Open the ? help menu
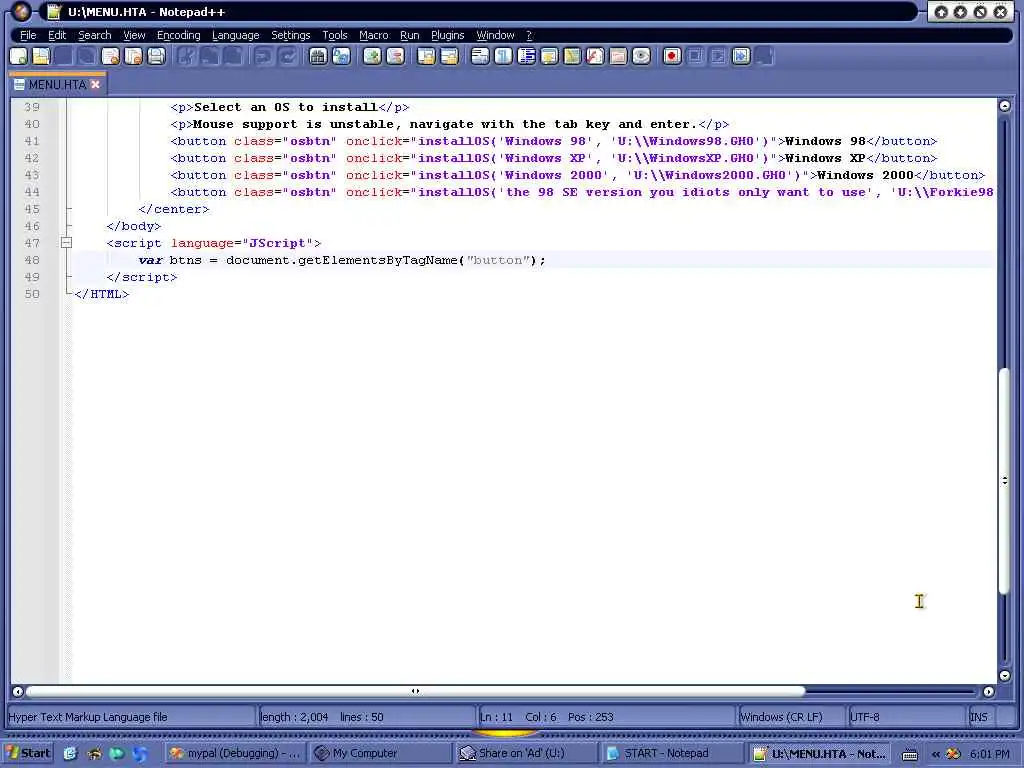The width and height of the screenshot is (1024, 768). click(529, 35)
